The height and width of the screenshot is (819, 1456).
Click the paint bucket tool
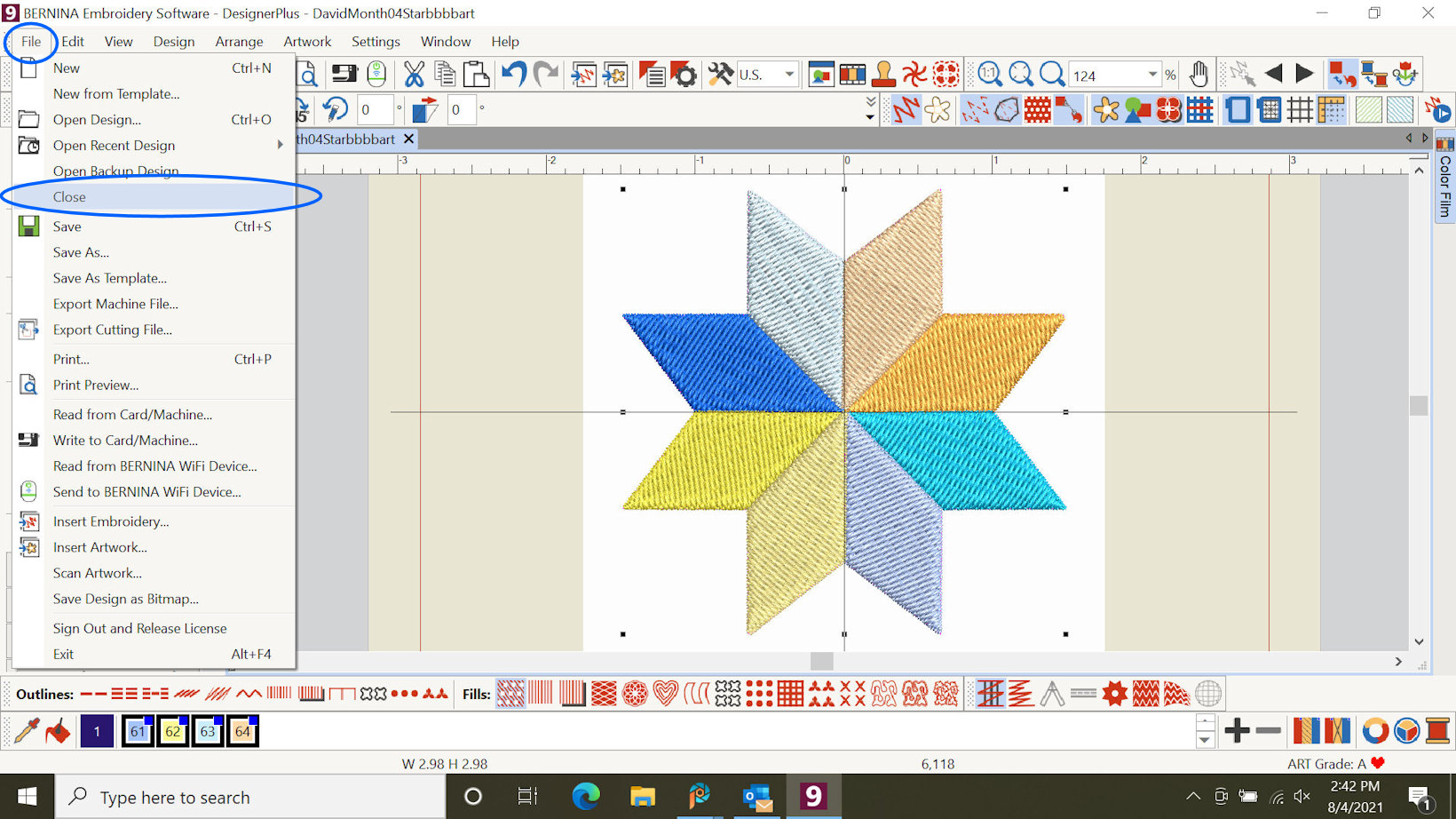coord(59,731)
